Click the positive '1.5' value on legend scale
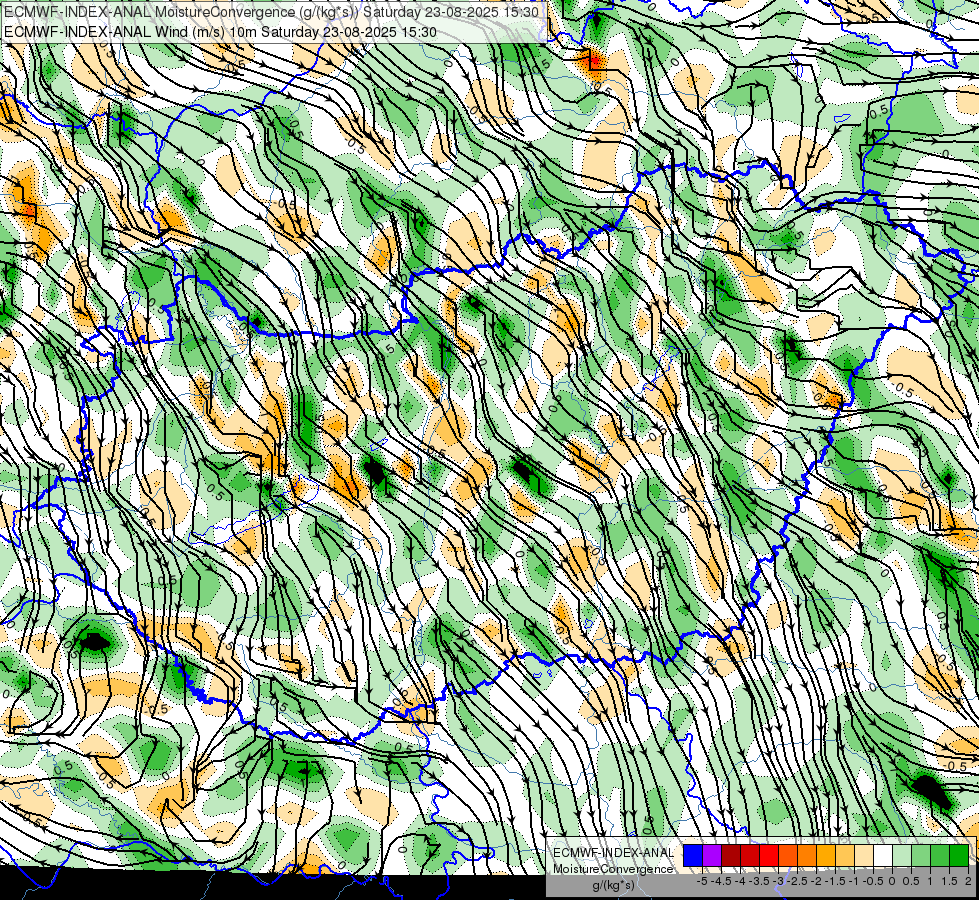The width and height of the screenshot is (979, 900). (x=948, y=881)
